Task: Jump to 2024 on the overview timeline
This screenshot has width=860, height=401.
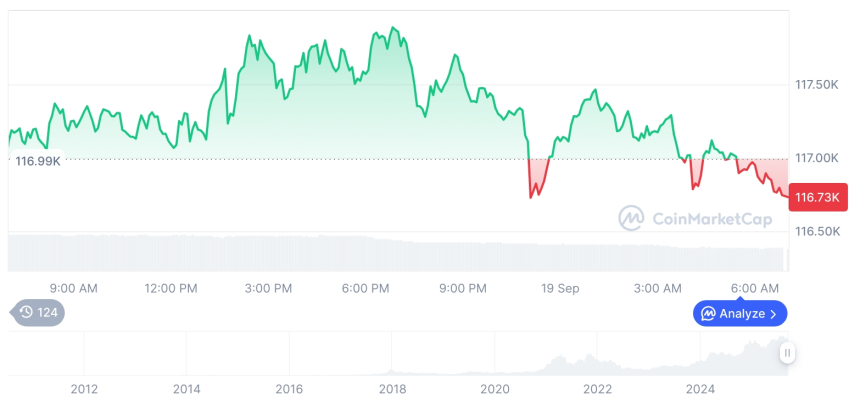Action: 700,388
